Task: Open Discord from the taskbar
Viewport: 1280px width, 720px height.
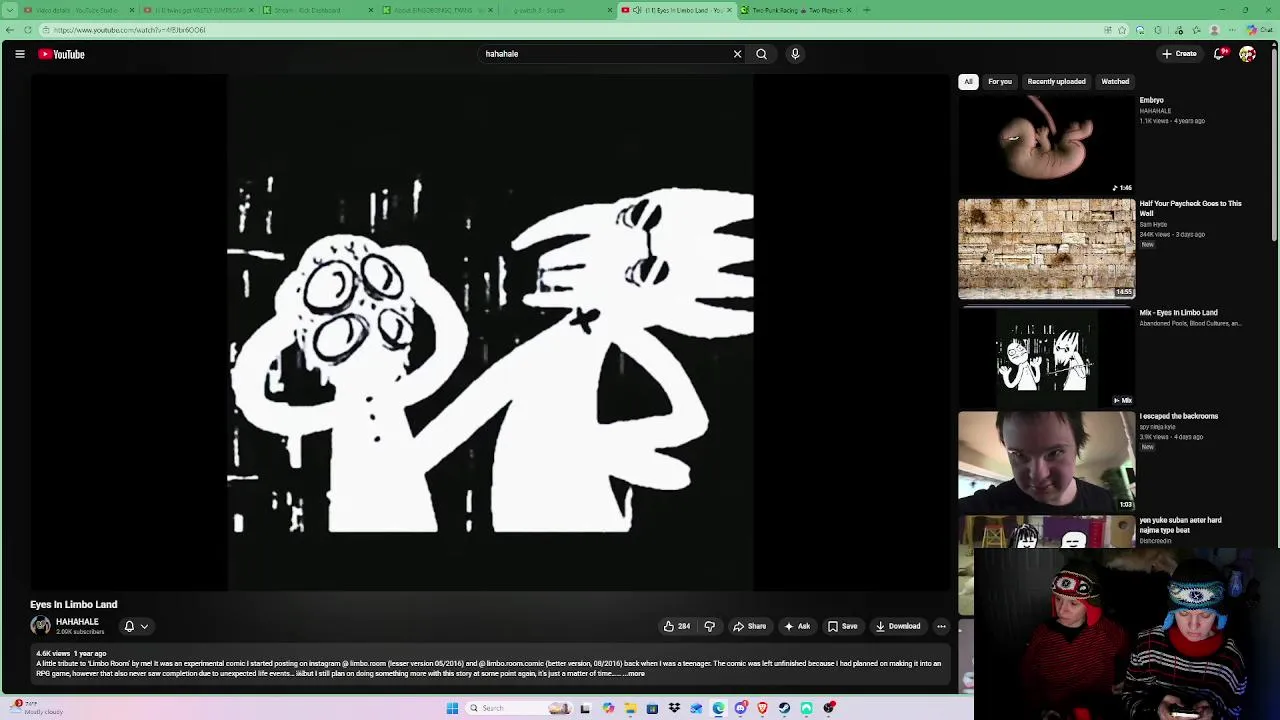Action: click(x=740, y=708)
